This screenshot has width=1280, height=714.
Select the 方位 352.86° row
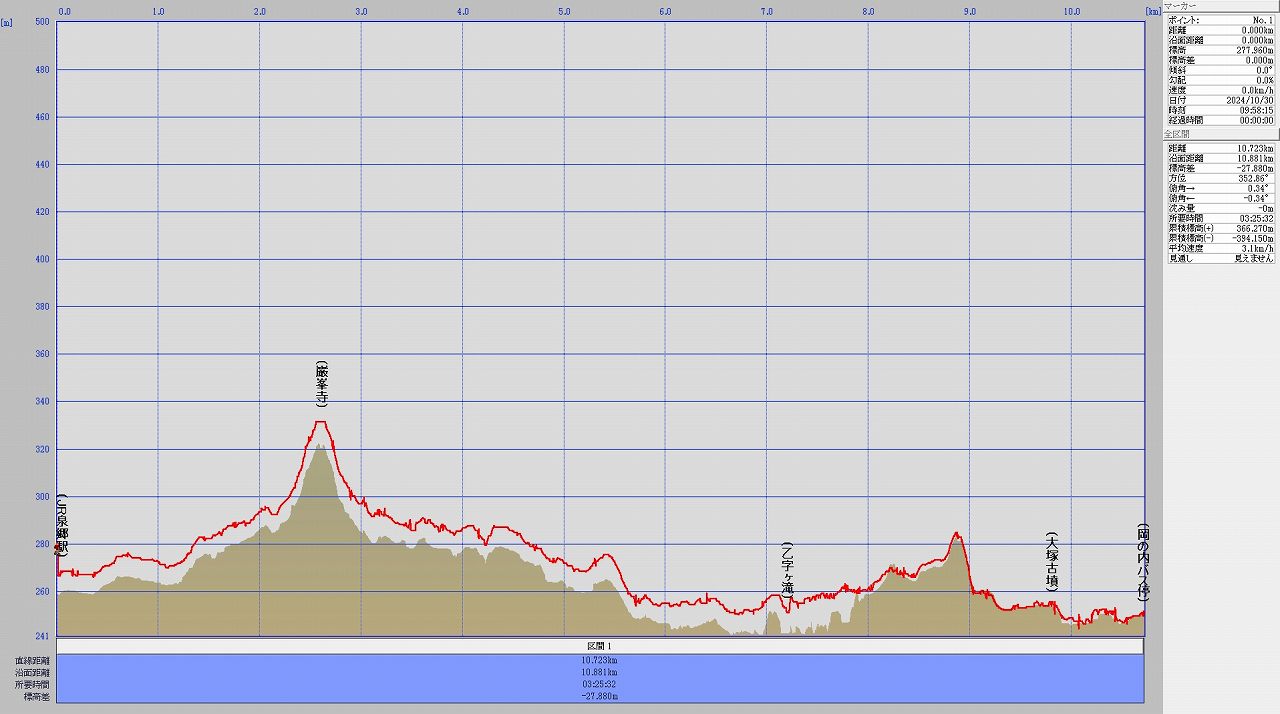coord(1219,178)
